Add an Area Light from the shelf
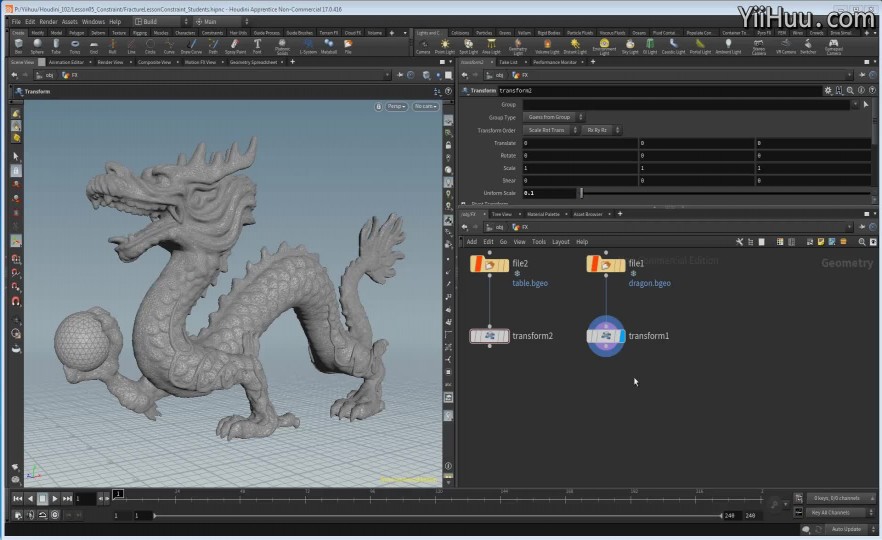 click(491, 46)
